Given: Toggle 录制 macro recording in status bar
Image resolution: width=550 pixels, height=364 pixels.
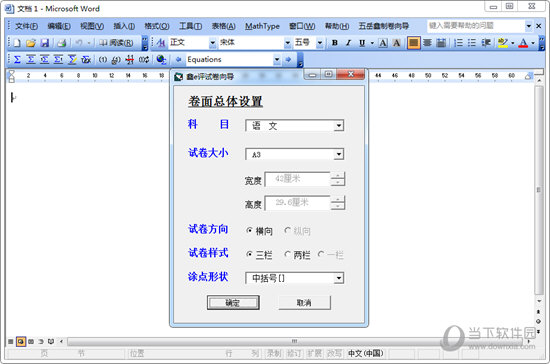Looking at the screenshot, I should (274, 353).
